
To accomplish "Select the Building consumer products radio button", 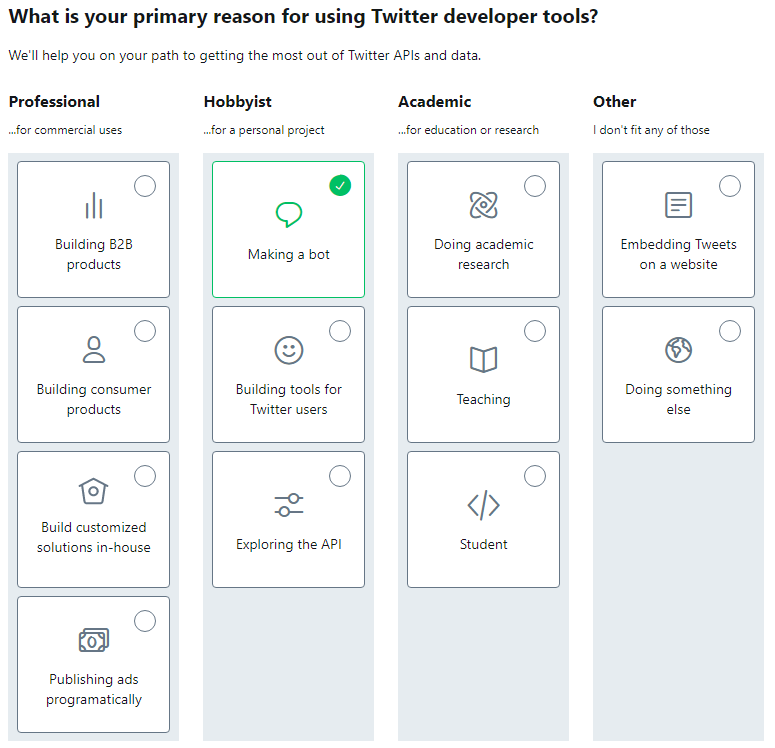I will [145, 331].
